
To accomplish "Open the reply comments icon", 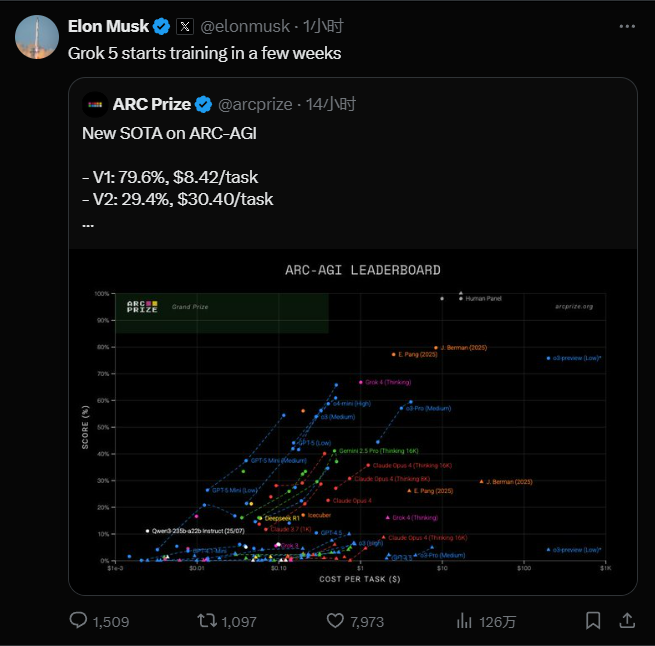I will pos(78,621).
